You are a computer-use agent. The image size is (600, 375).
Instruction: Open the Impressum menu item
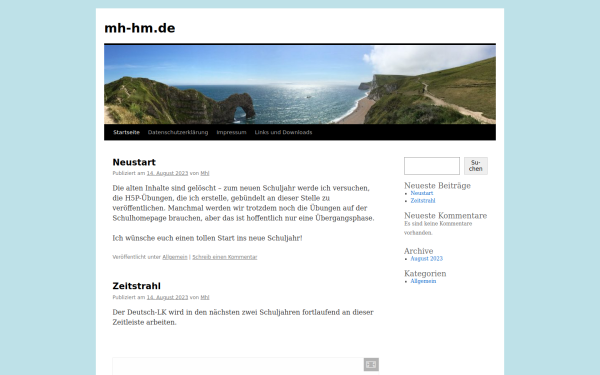pos(231,132)
